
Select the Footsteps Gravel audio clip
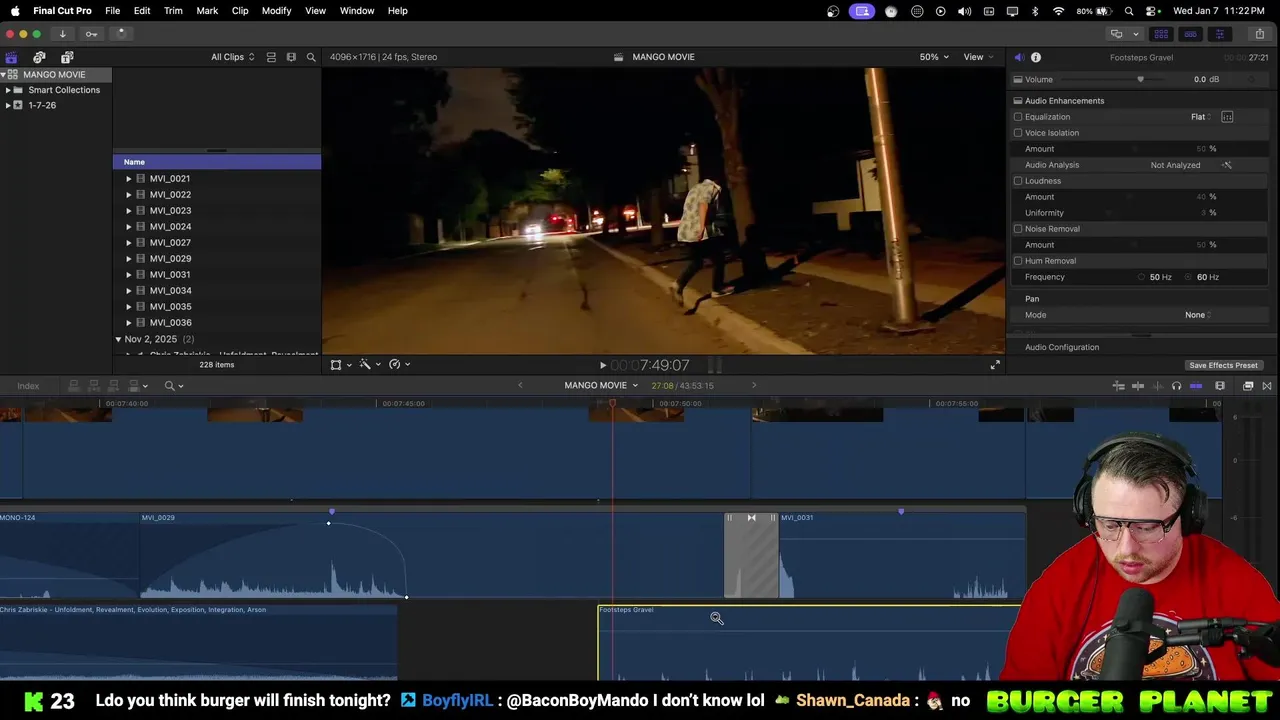point(810,643)
